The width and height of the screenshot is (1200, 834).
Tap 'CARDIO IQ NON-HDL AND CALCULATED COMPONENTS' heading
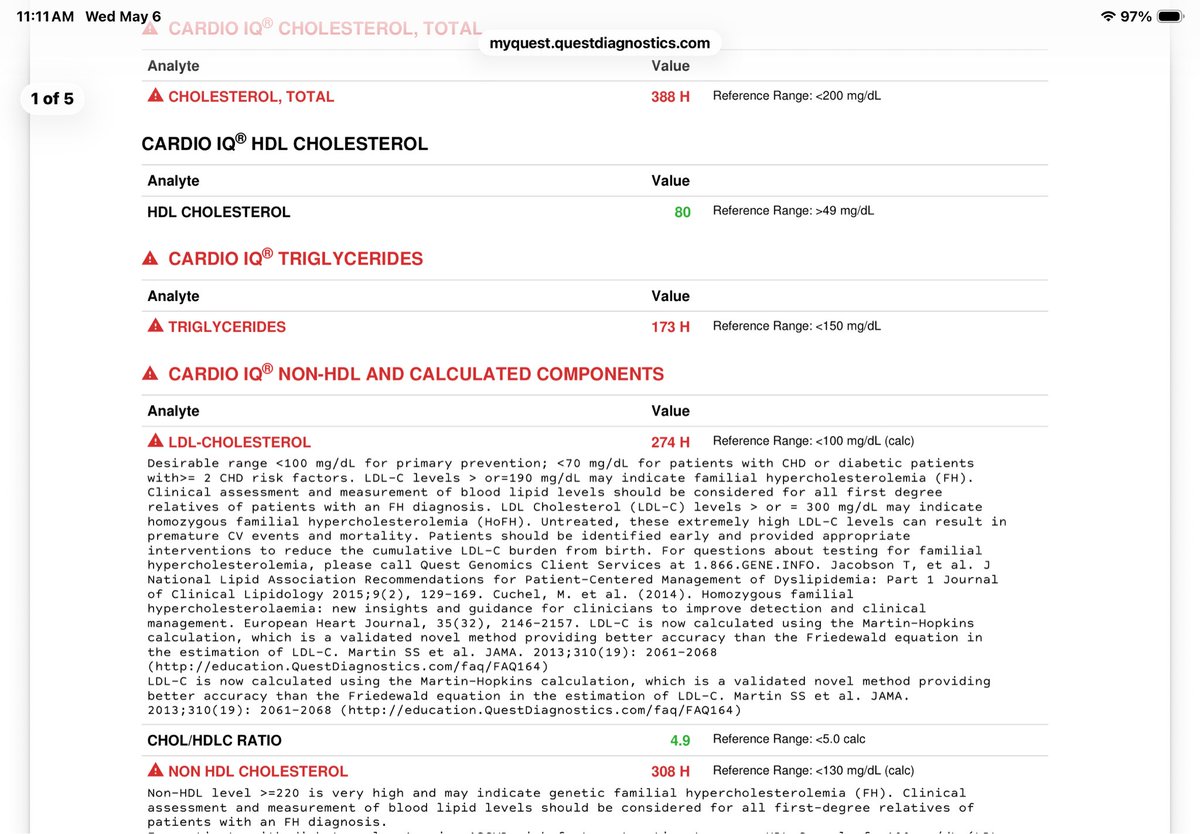pos(416,373)
